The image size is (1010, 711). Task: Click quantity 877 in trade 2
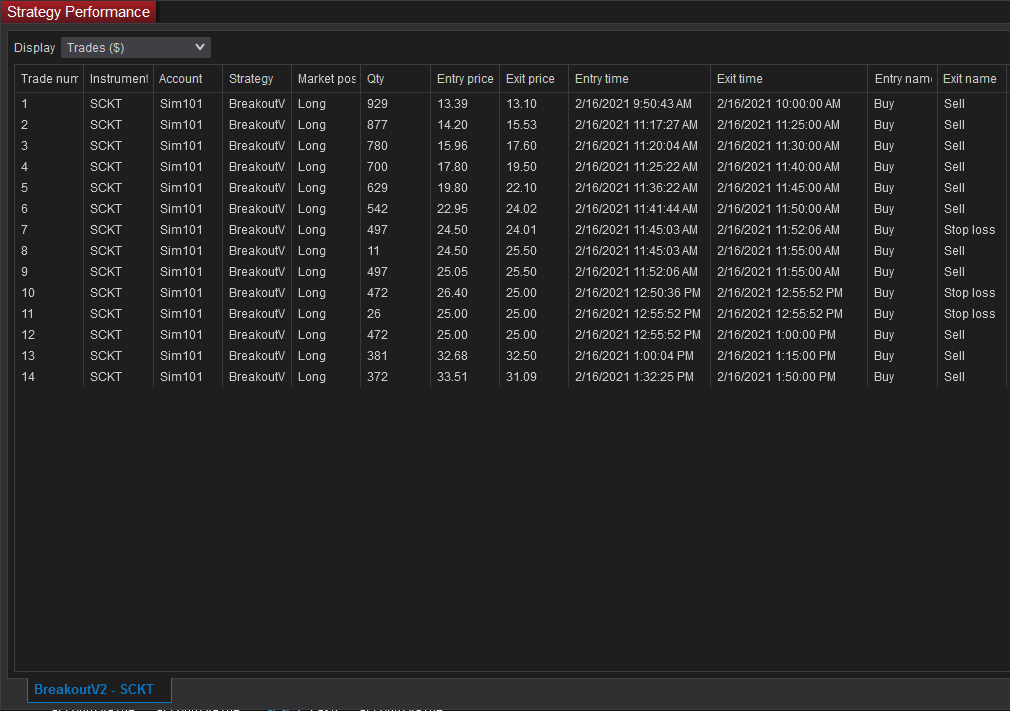[x=377, y=125]
